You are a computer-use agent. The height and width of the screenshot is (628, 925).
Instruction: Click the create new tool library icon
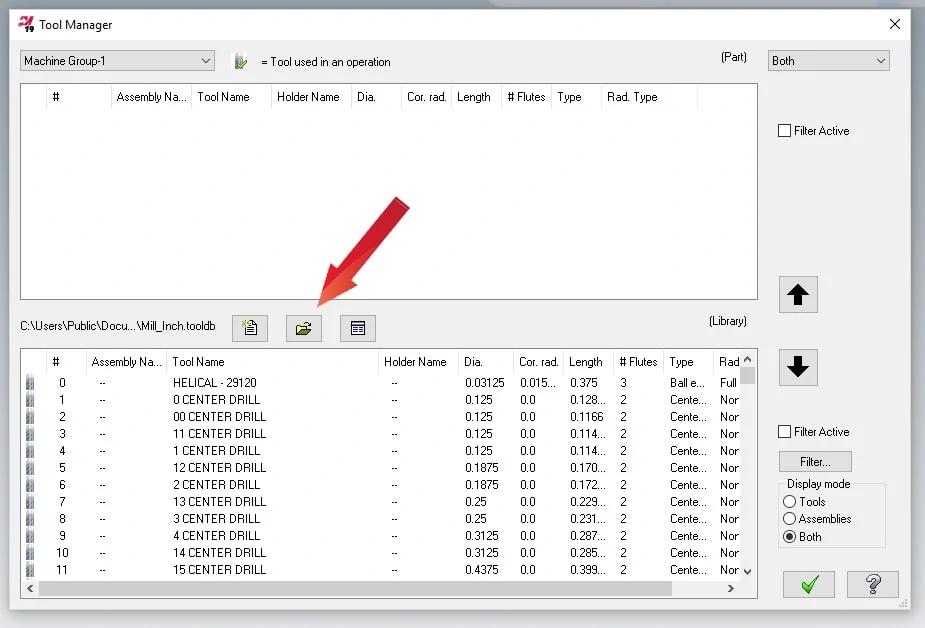(250, 328)
